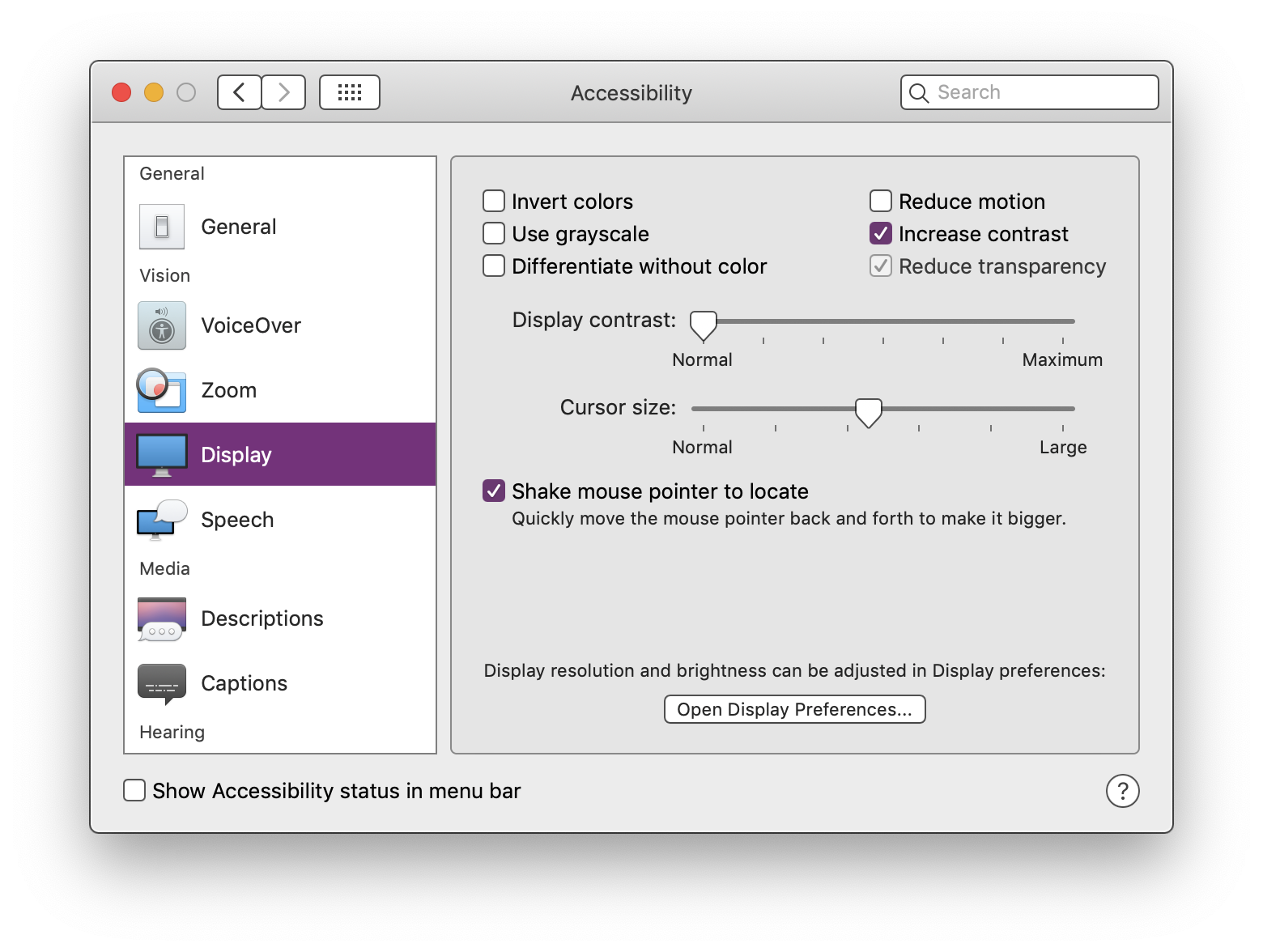Click the Maximum label under contrast slider
This screenshot has width=1263, height=952.
(x=1062, y=359)
